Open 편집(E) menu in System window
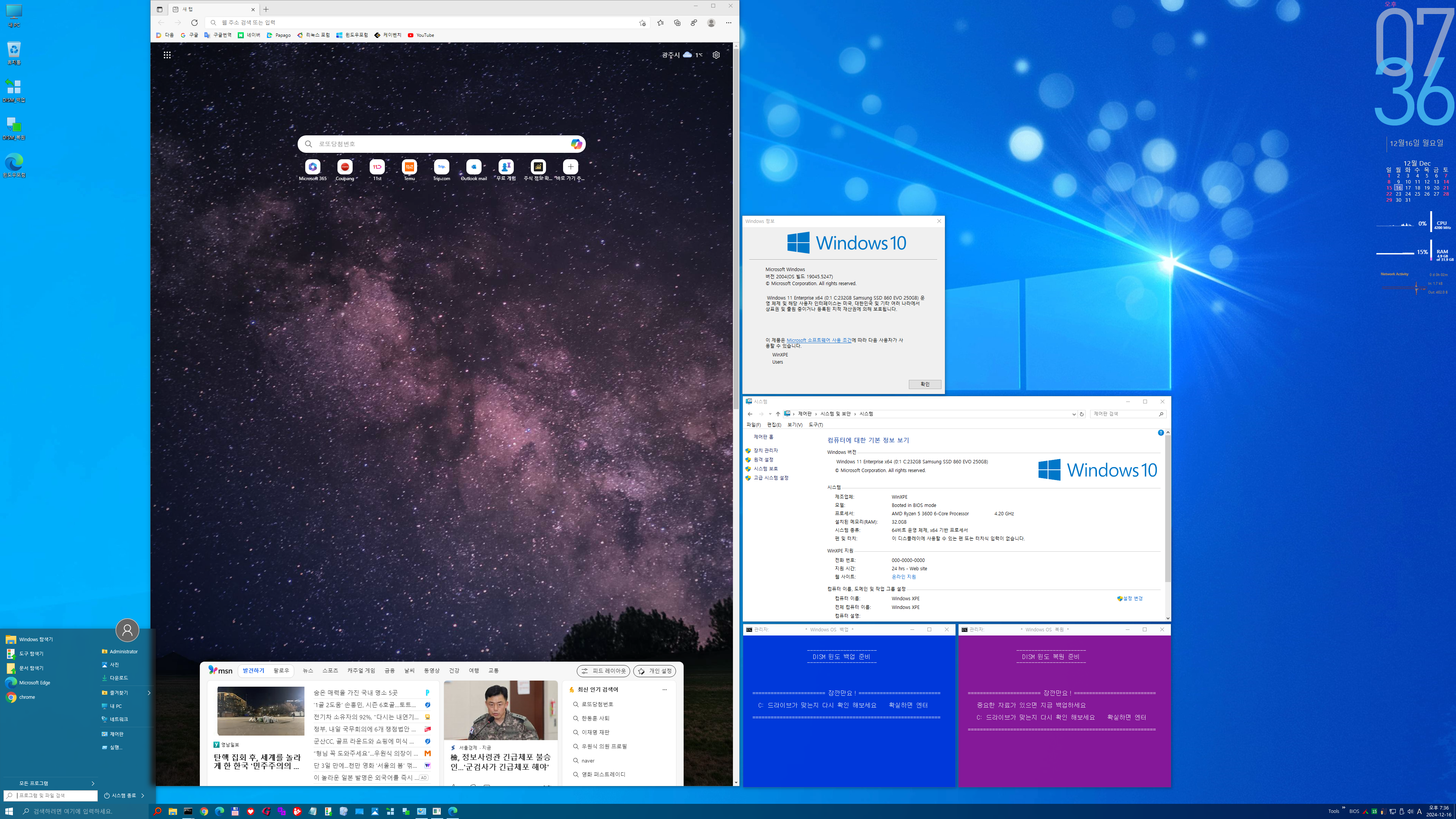Screen dimensions: 1456x819 tap(774, 425)
